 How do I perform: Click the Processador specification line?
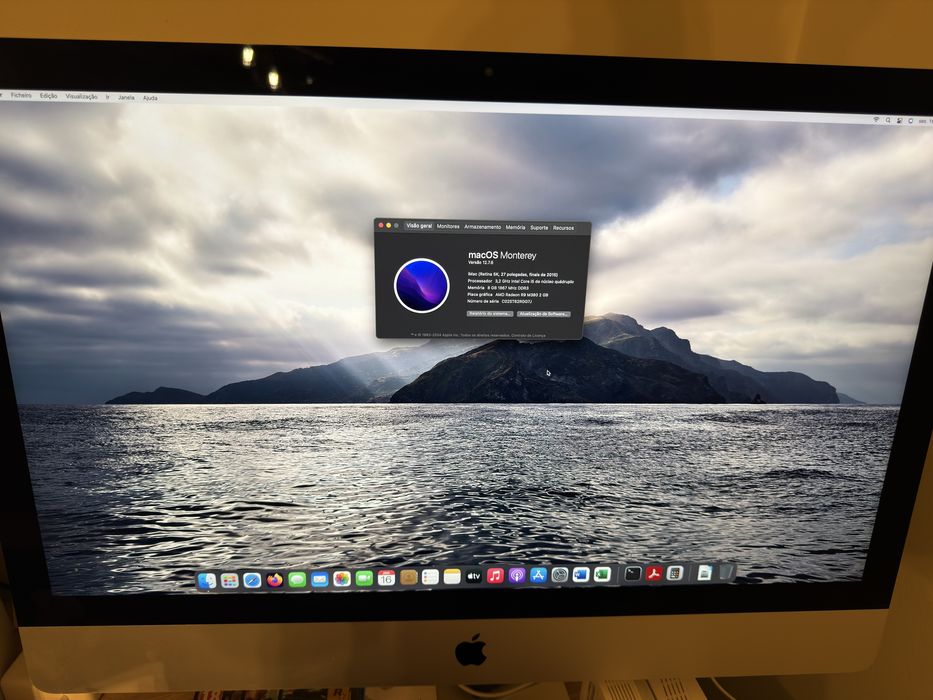coord(521,281)
